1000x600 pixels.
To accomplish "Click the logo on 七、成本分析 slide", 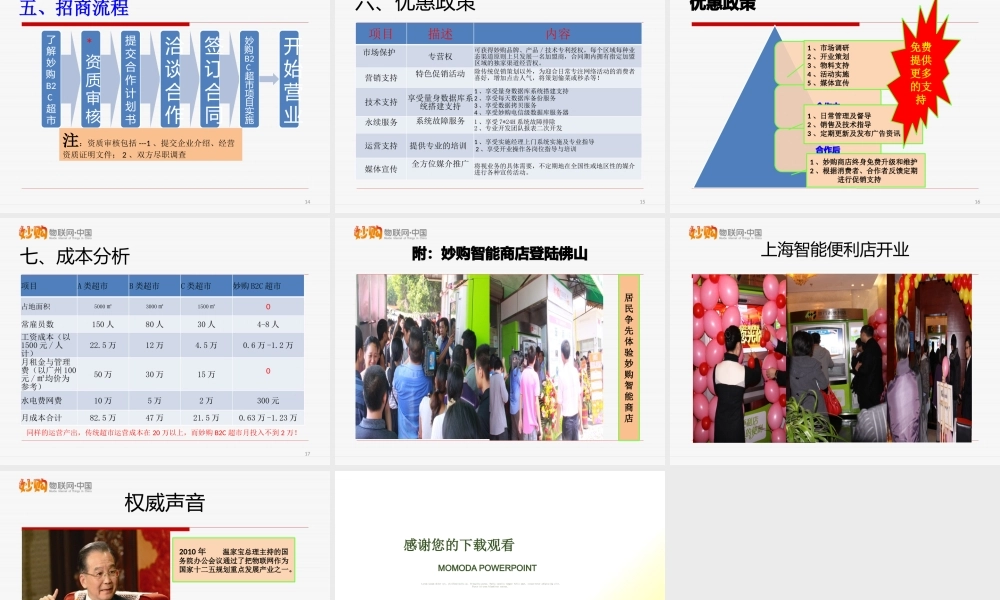I will (x=55, y=233).
